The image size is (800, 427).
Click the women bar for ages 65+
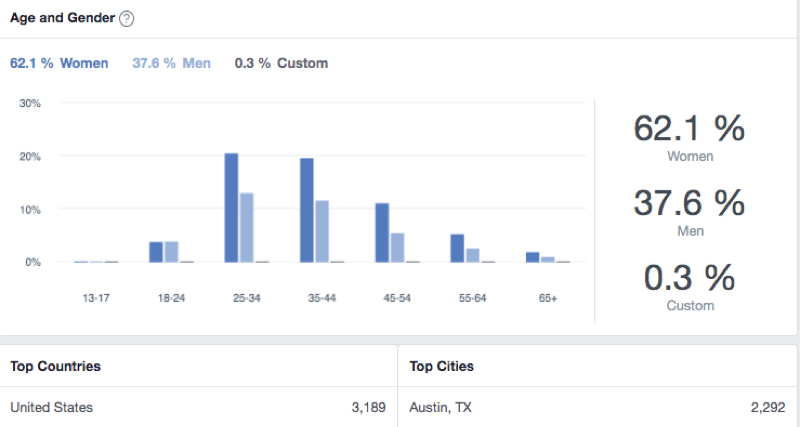[533, 257]
